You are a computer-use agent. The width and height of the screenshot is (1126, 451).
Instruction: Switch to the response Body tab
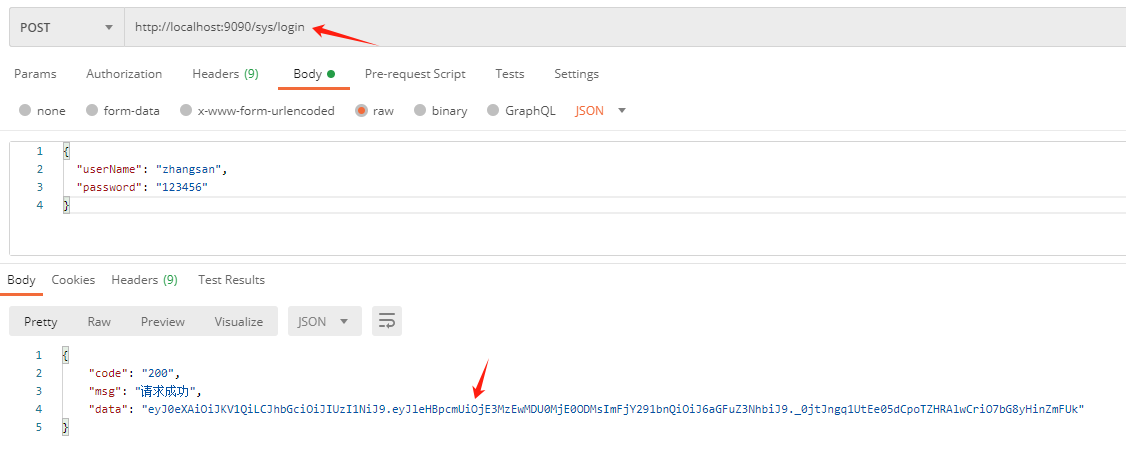(22, 280)
